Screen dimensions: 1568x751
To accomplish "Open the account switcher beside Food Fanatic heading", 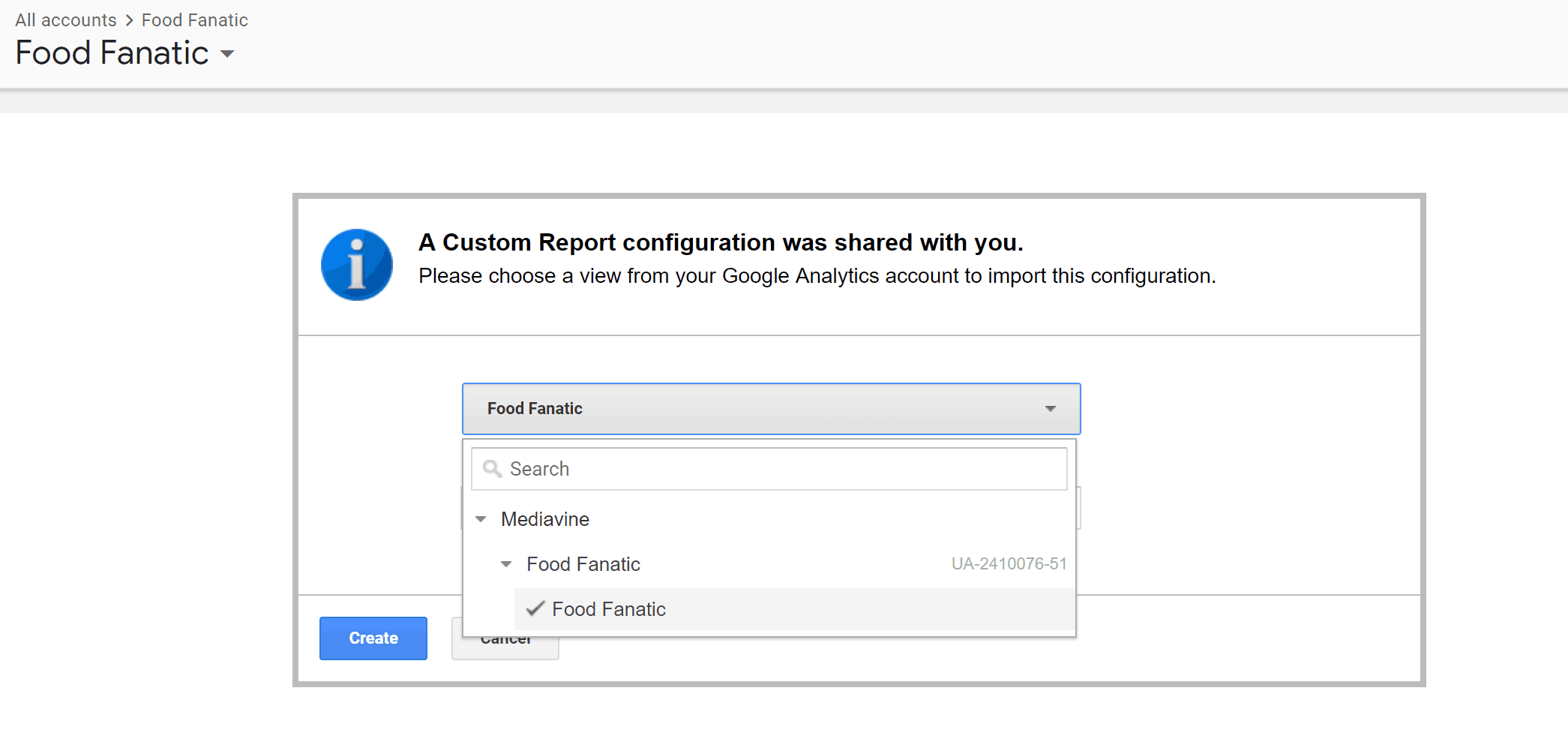I will (x=229, y=54).
